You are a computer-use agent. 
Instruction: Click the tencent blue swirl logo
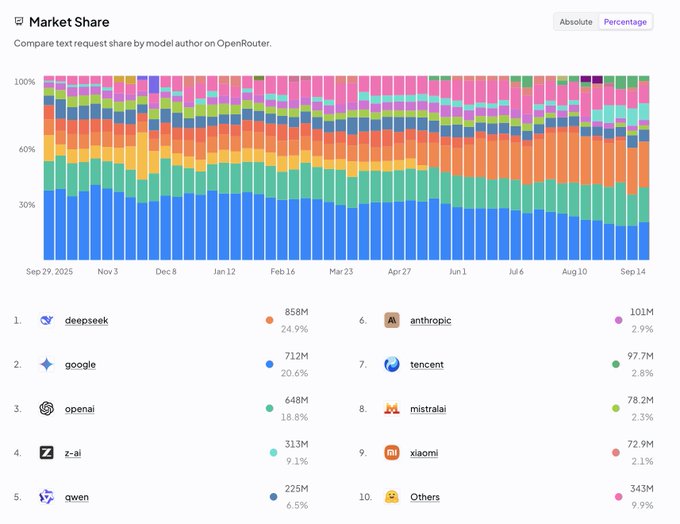(392, 364)
